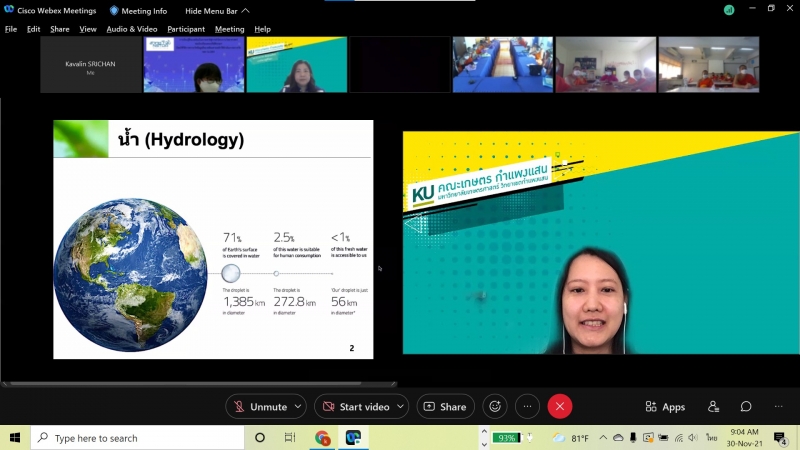Open the Apps panel
This screenshot has width=800, height=450.
tap(666, 407)
